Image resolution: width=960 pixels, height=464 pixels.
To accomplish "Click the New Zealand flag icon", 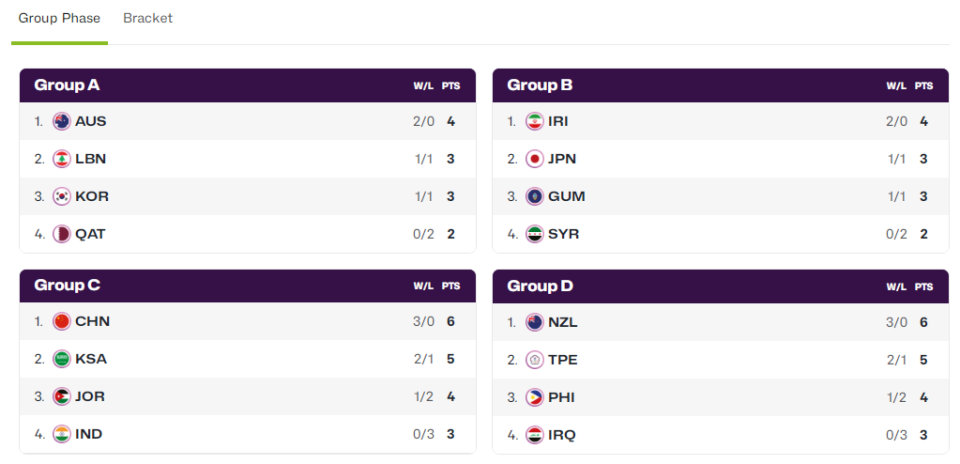I will 535,322.
